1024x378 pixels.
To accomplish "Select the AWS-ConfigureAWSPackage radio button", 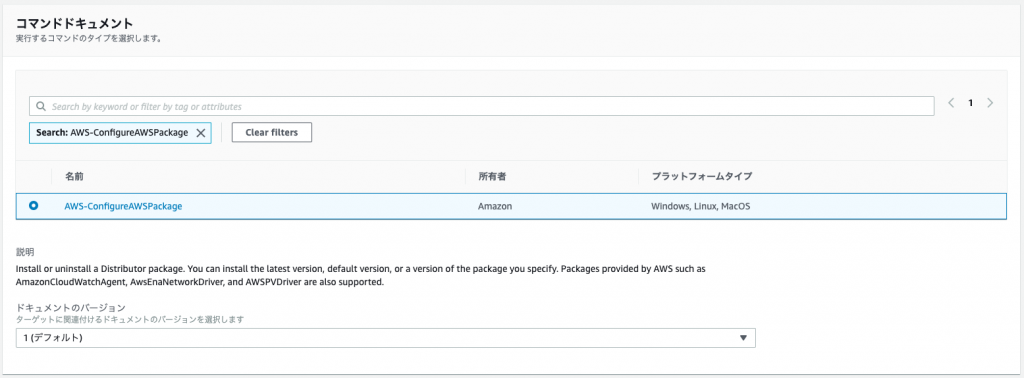I will click(x=33, y=206).
